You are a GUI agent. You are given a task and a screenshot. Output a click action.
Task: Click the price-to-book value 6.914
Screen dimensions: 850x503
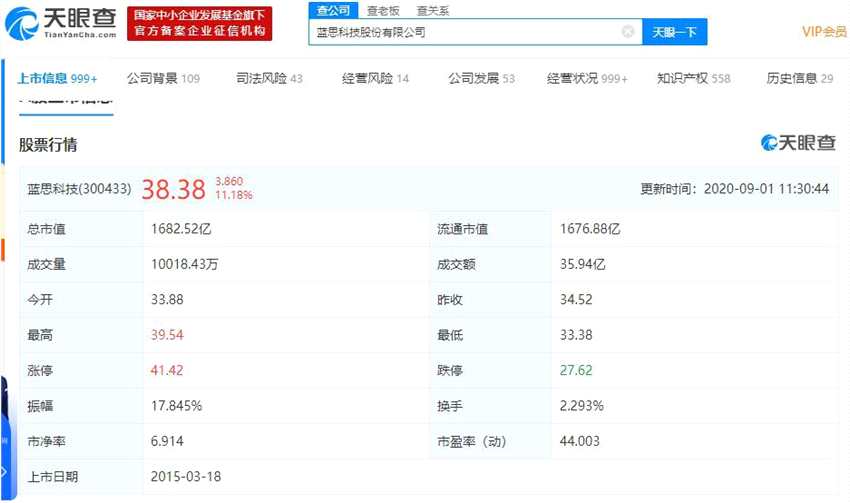(x=167, y=441)
